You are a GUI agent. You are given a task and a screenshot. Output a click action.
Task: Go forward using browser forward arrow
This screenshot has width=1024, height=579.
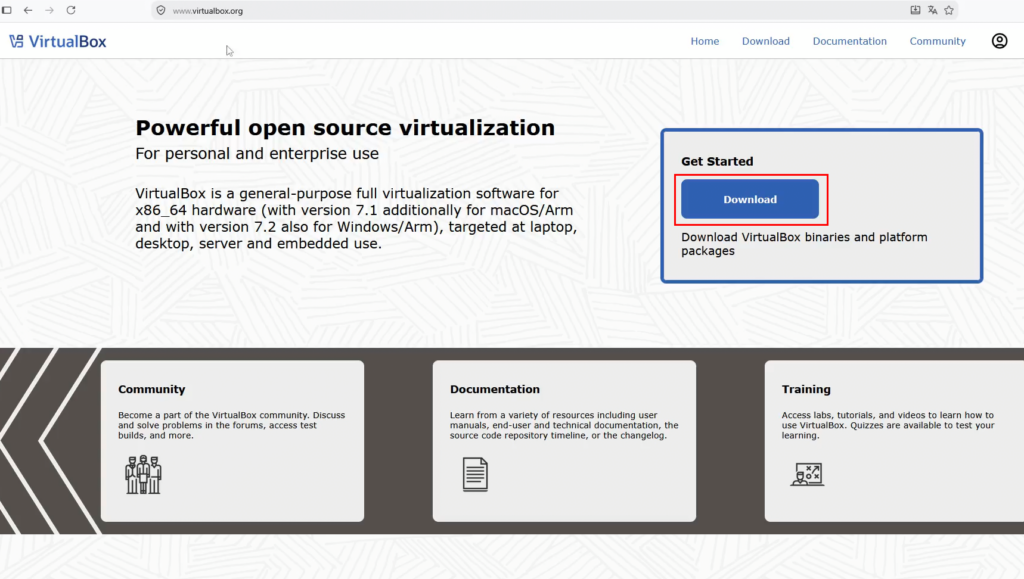(50, 10)
